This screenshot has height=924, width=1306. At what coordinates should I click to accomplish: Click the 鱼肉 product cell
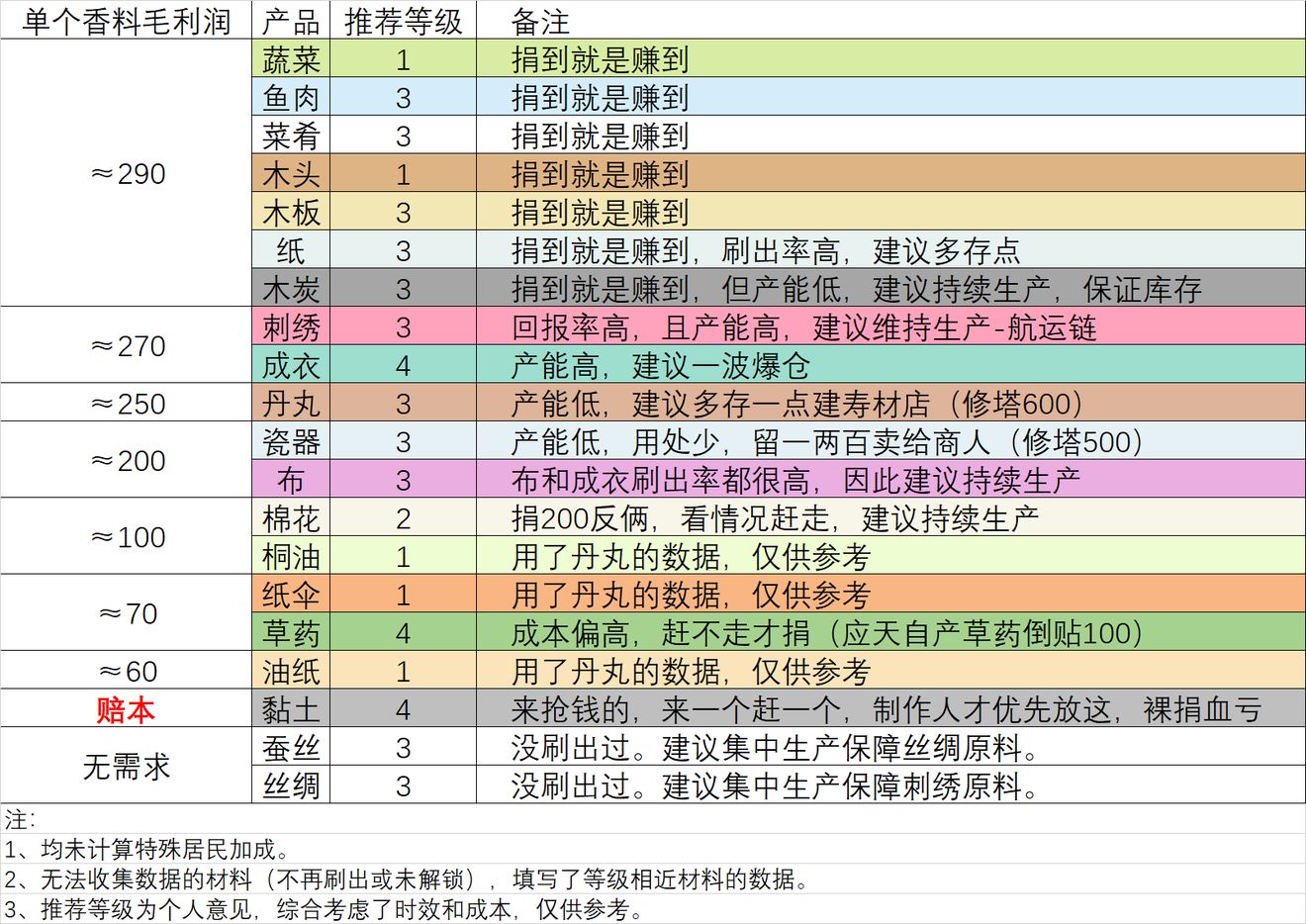291,97
